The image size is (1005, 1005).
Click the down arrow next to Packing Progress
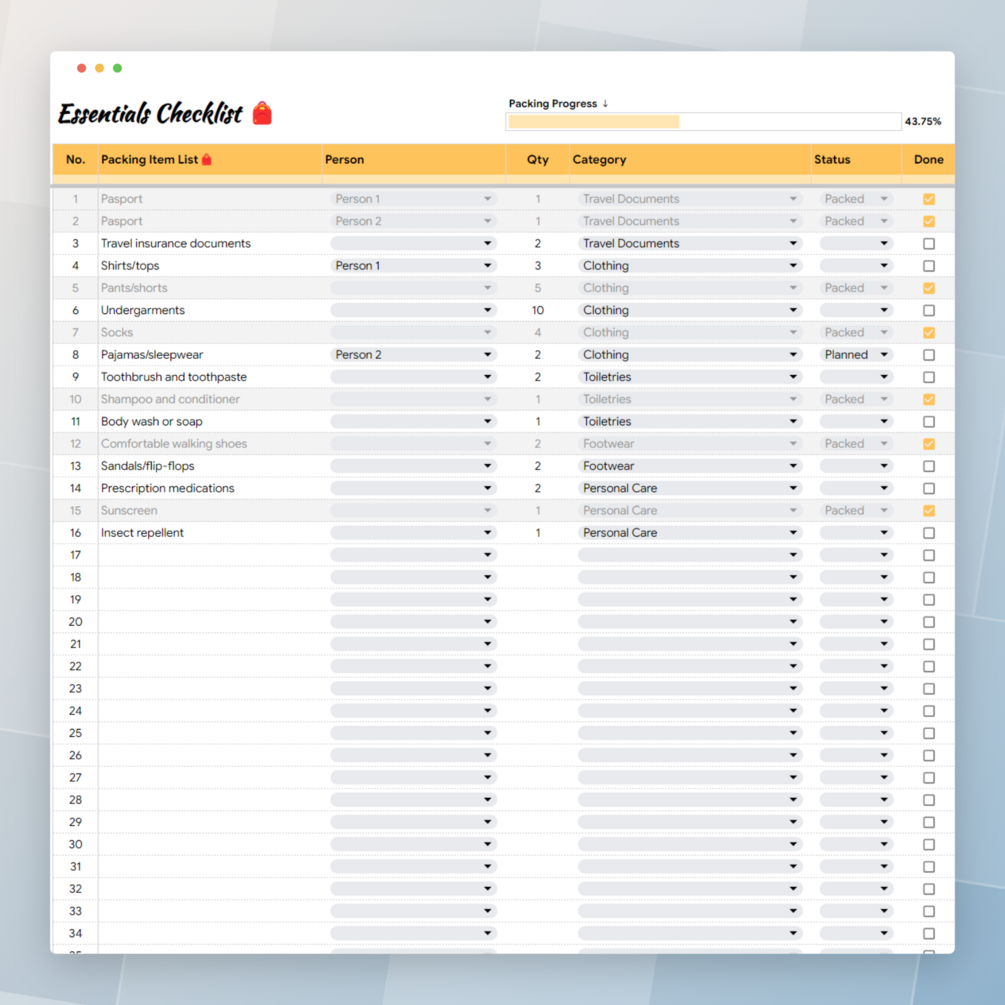[x=605, y=103]
